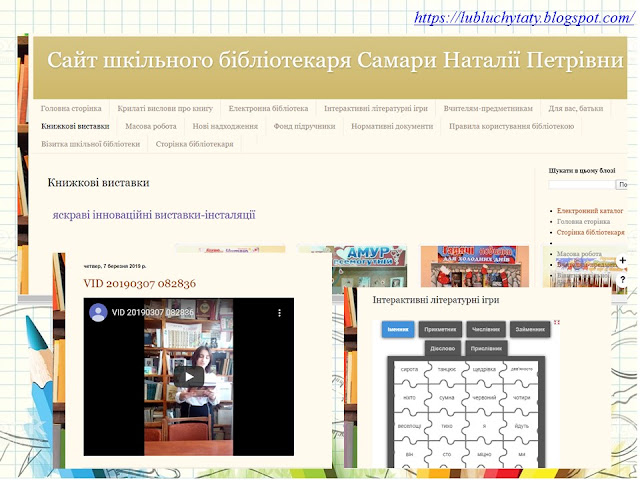Select Інтерактивні літературні ігри menu tab

click(376, 109)
